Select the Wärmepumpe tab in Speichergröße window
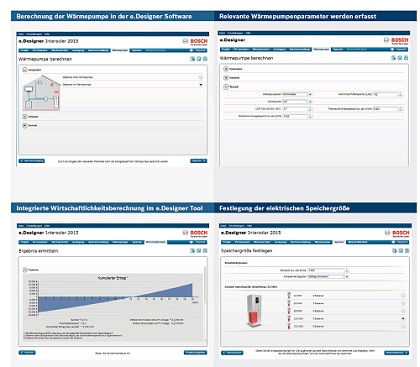 click(323, 242)
